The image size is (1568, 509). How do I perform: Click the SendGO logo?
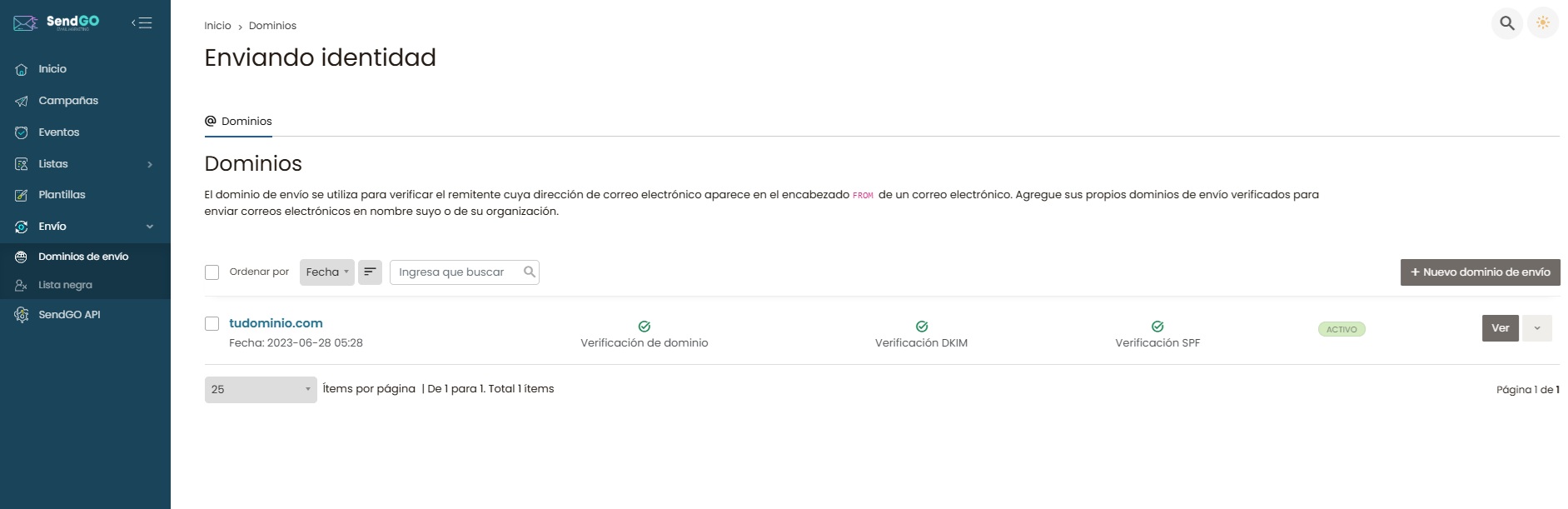click(57, 22)
